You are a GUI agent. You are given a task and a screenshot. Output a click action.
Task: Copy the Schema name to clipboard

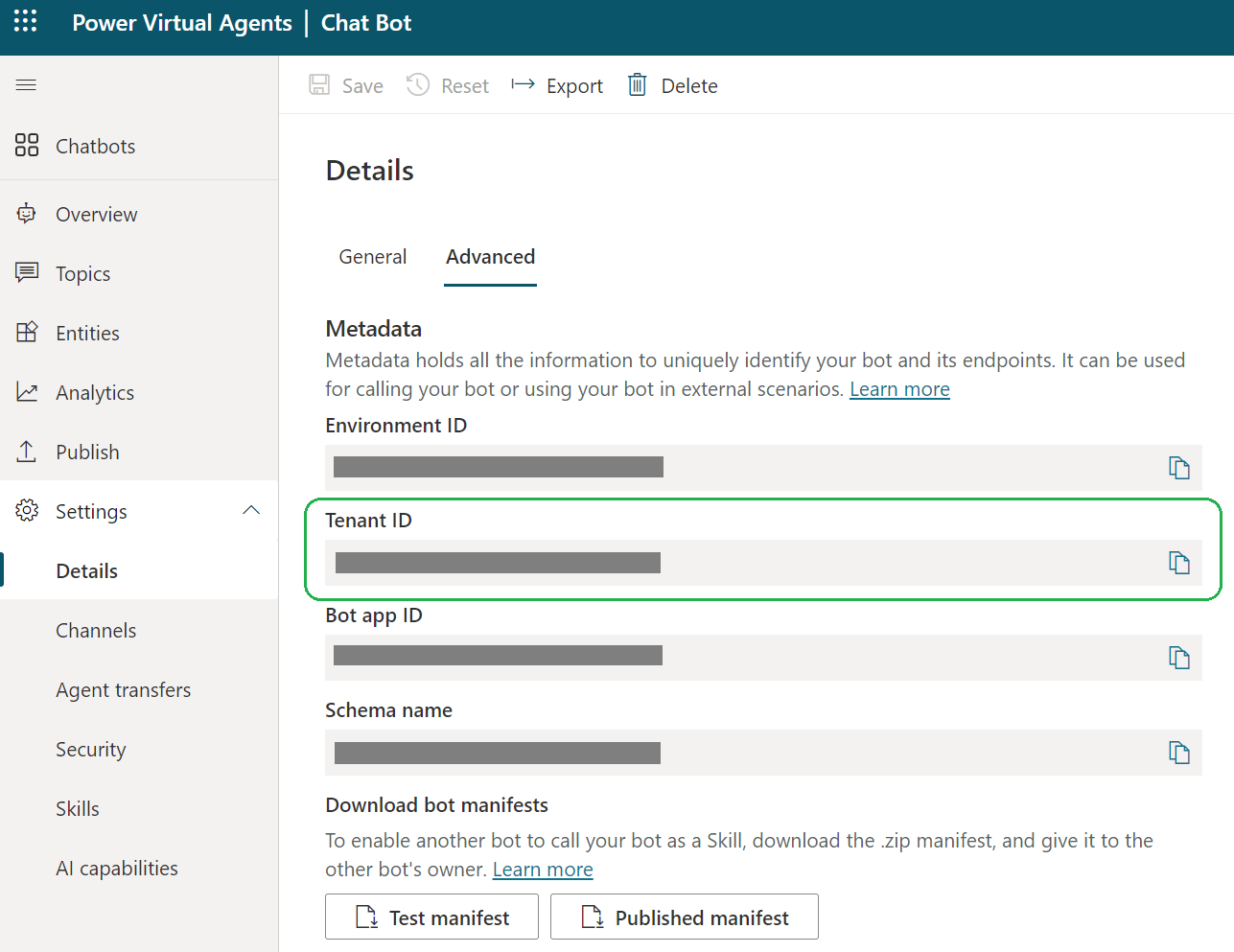pyautogui.click(x=1178, y=753)
